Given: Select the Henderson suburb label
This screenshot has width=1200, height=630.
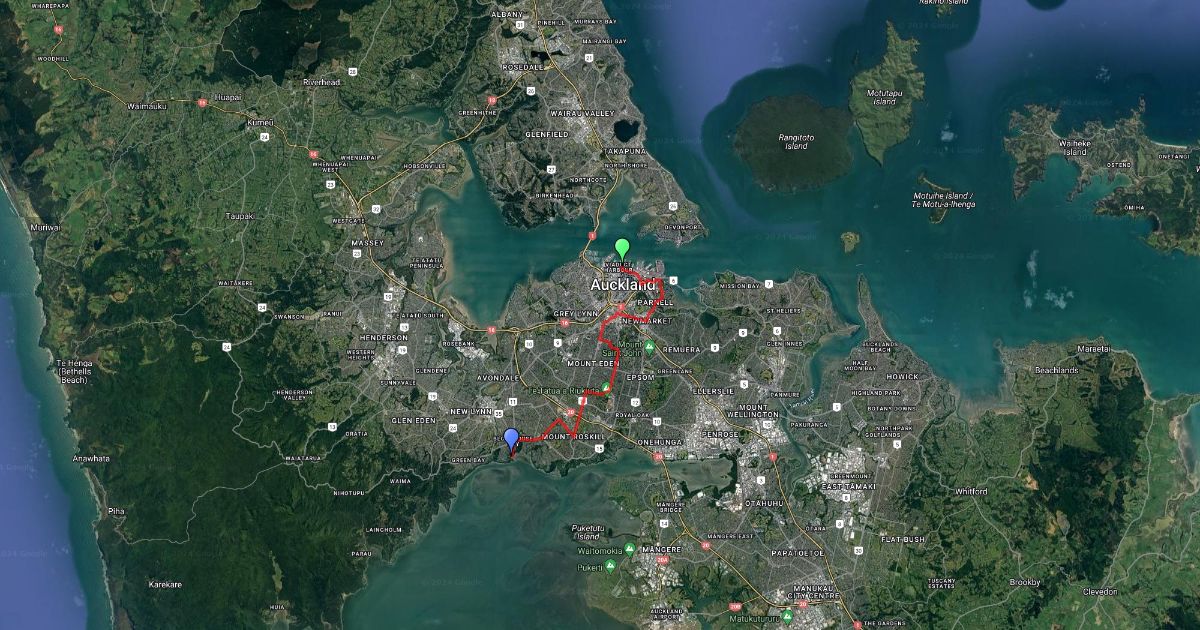Looking at the screenshot, I should click(386, 337).
